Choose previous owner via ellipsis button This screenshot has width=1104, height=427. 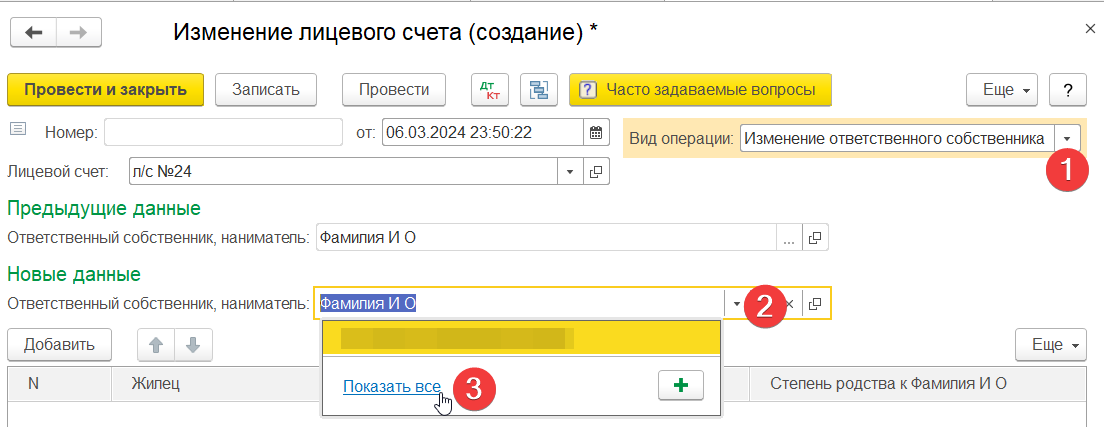[789, 238]
